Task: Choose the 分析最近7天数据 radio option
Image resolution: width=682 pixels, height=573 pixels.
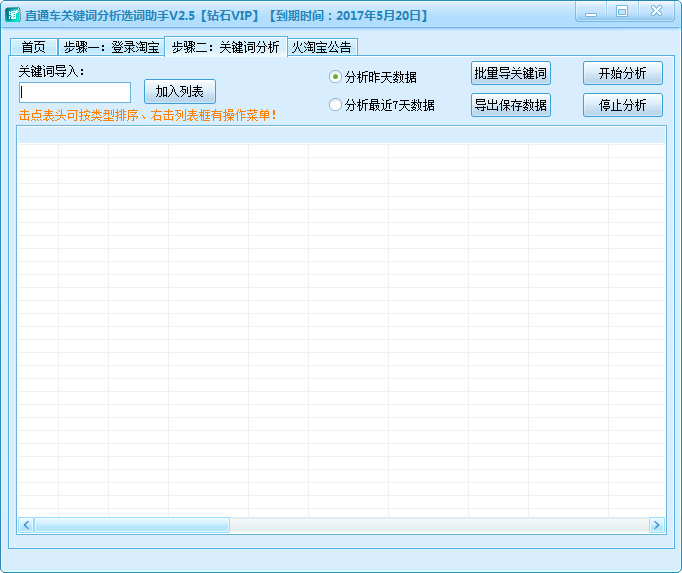Action: coord(336,105)
